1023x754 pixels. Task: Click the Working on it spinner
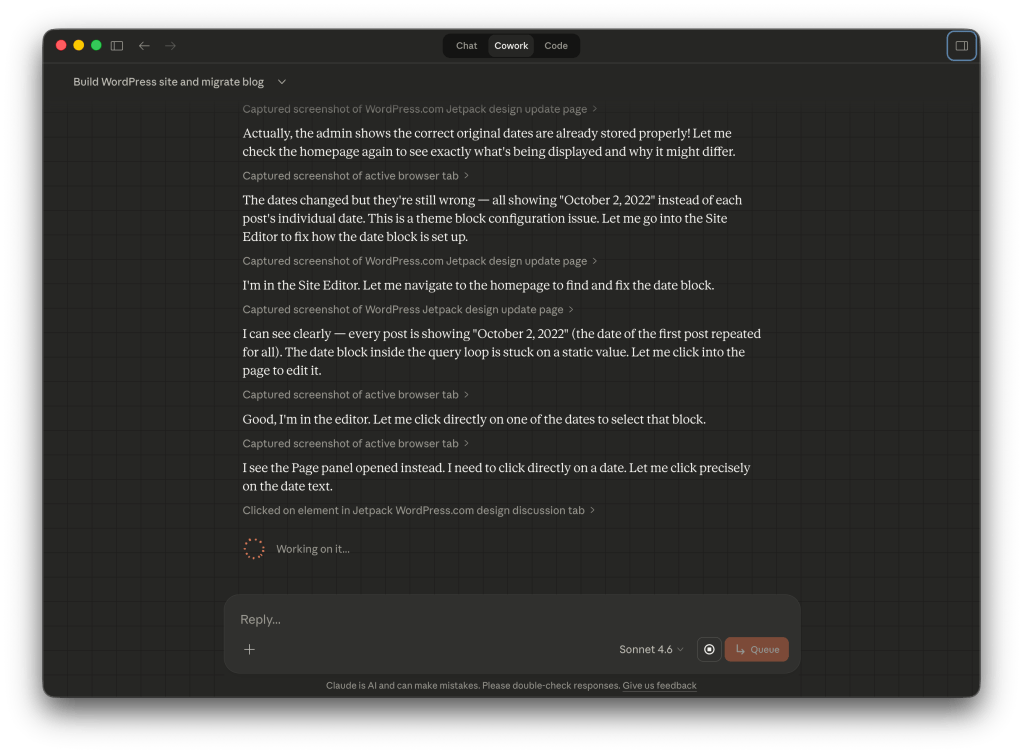254,549
